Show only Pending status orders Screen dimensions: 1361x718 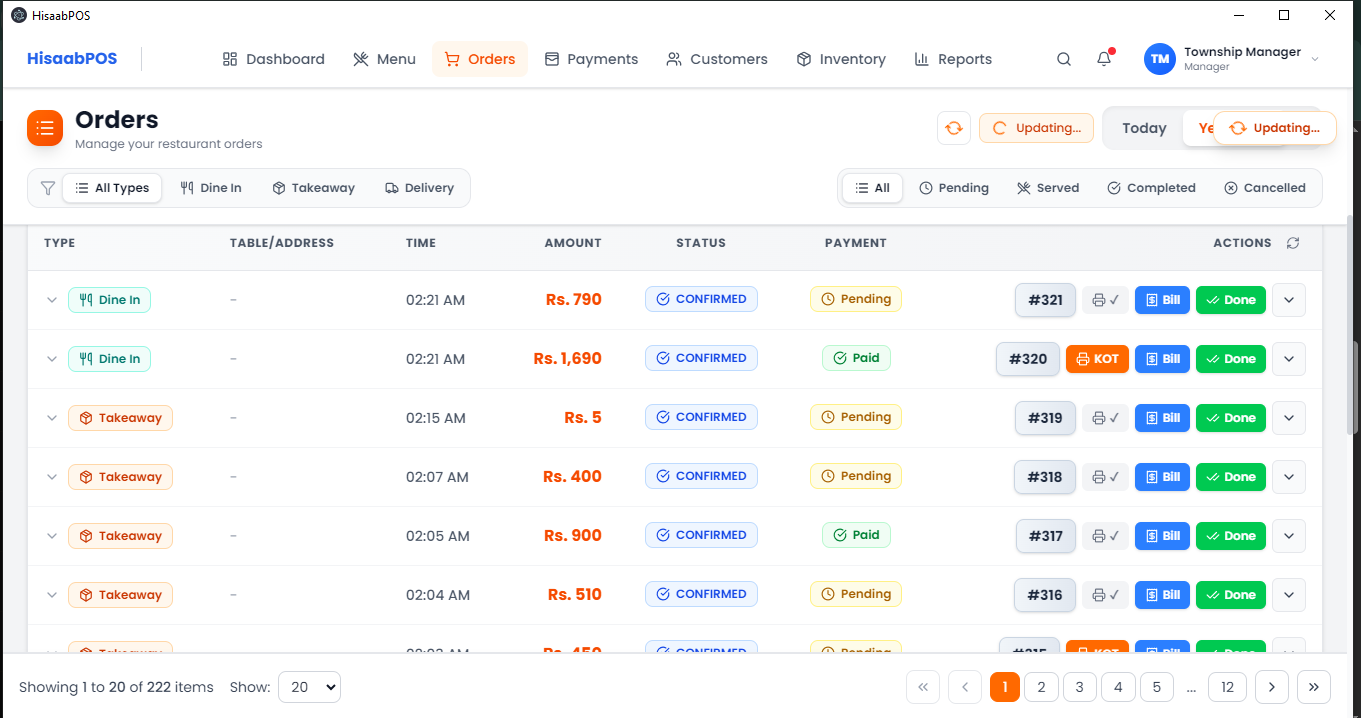pos(954,188)
